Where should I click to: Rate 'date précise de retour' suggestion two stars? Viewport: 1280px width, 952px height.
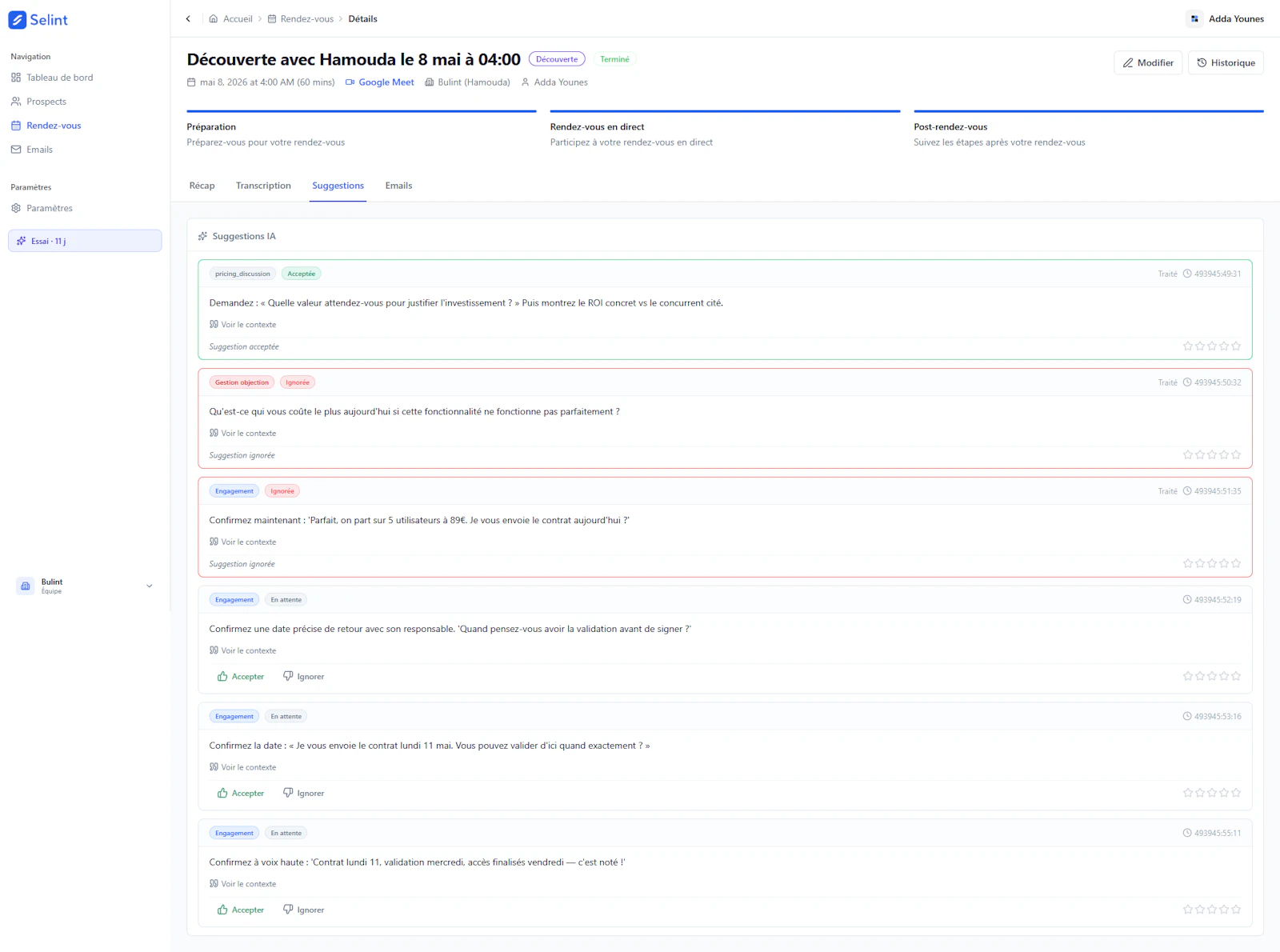(1200, 676)
